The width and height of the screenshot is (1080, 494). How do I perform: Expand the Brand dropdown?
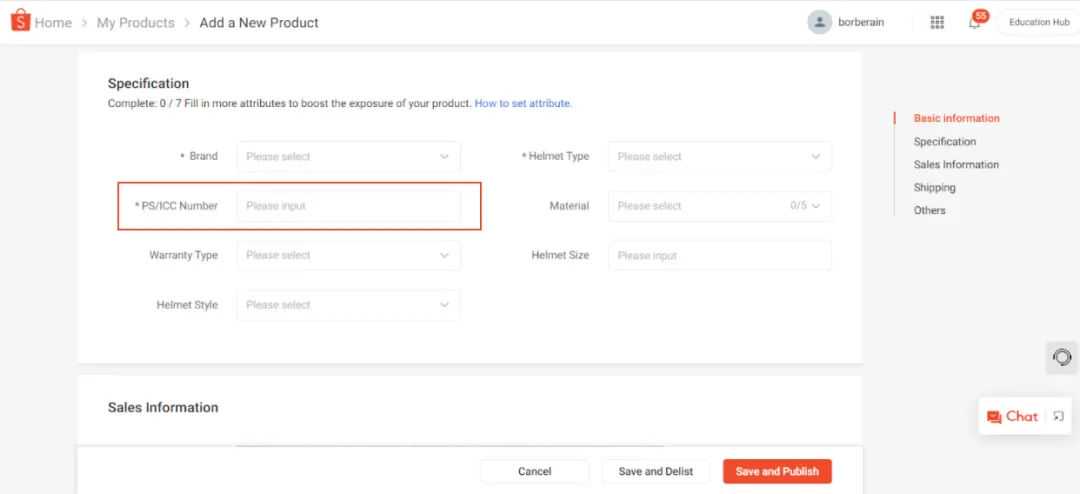tap(349, 156)
